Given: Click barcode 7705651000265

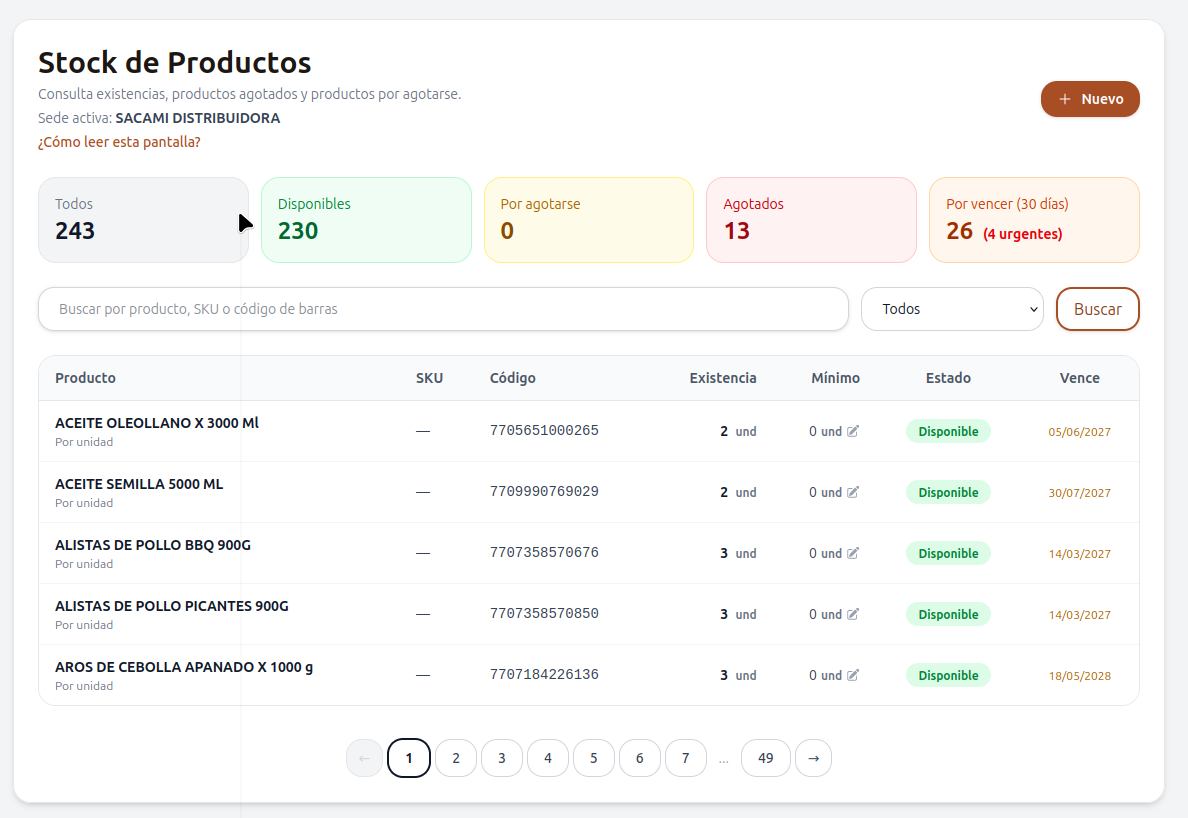Looking at the screenshot, I should tap(544, 430).
